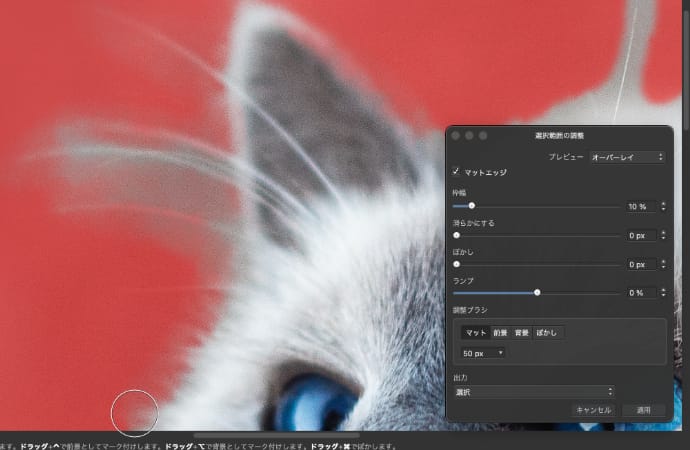Select the 前景 brush mode
Screen dimensions: 690x450
[500, 332]
